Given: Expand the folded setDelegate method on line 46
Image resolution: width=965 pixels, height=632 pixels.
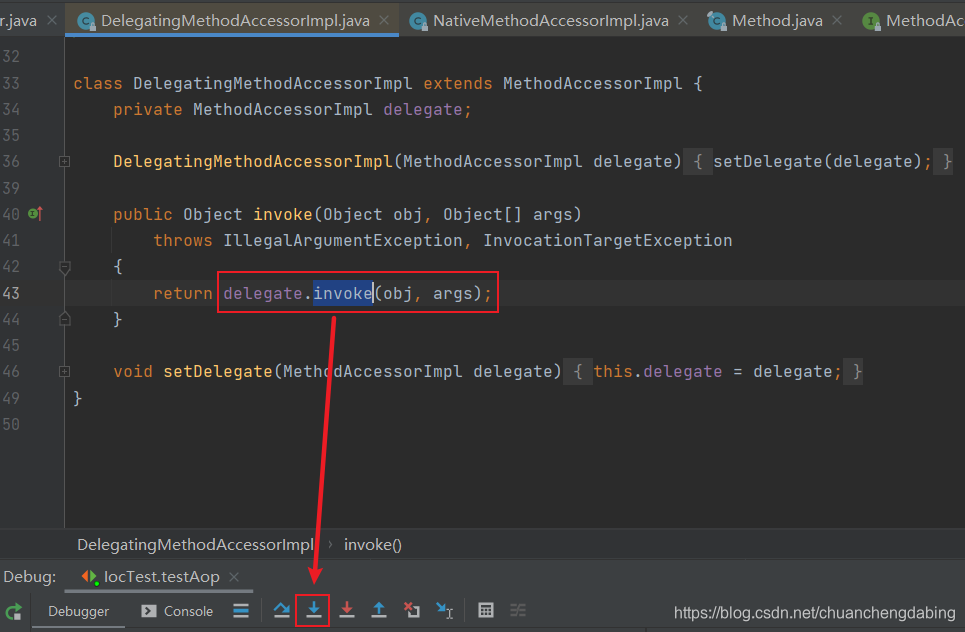Looking at the screenshot, I should coord(64,372).
